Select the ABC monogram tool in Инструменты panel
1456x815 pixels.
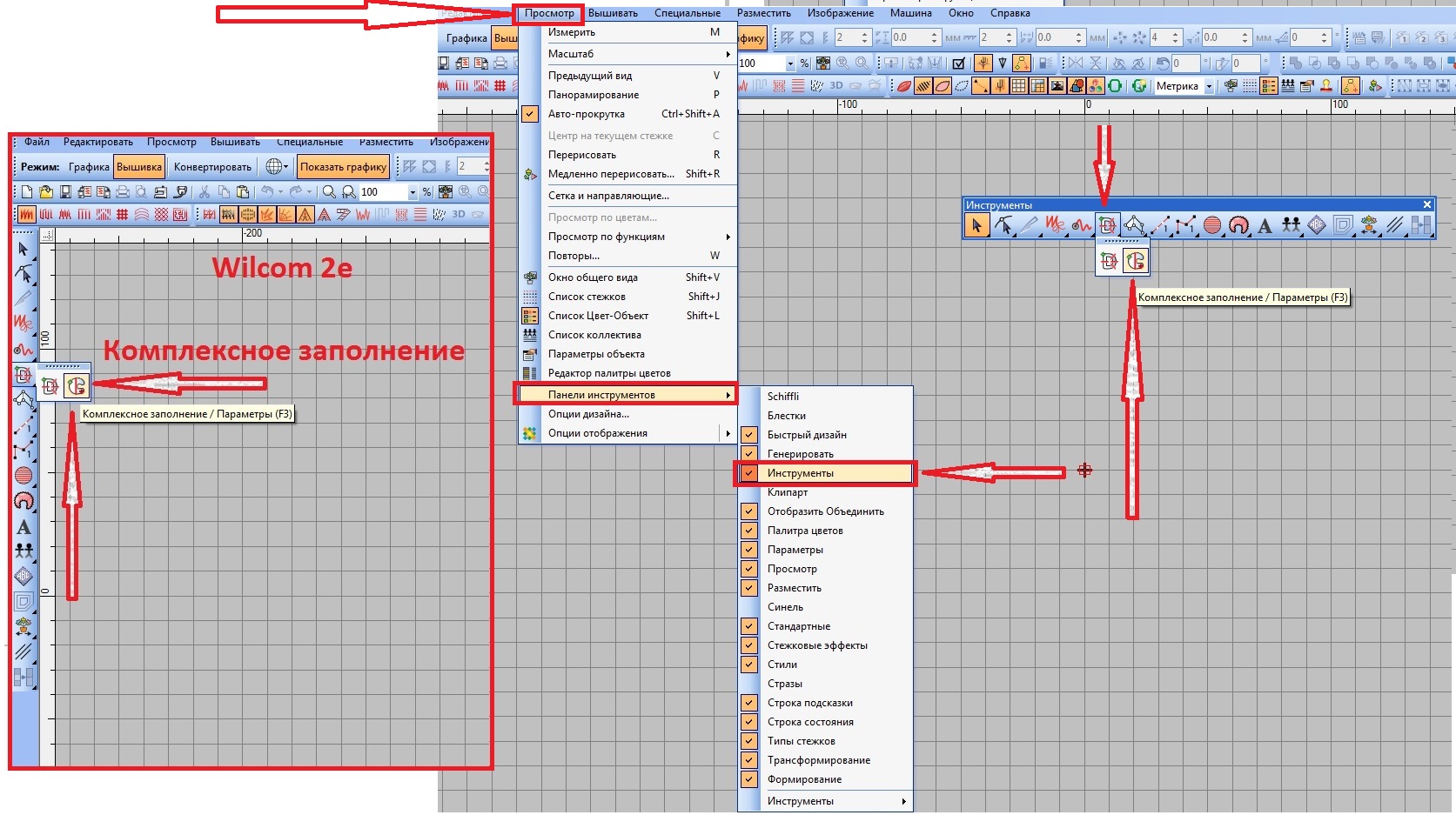click(x=1317, y=226)
